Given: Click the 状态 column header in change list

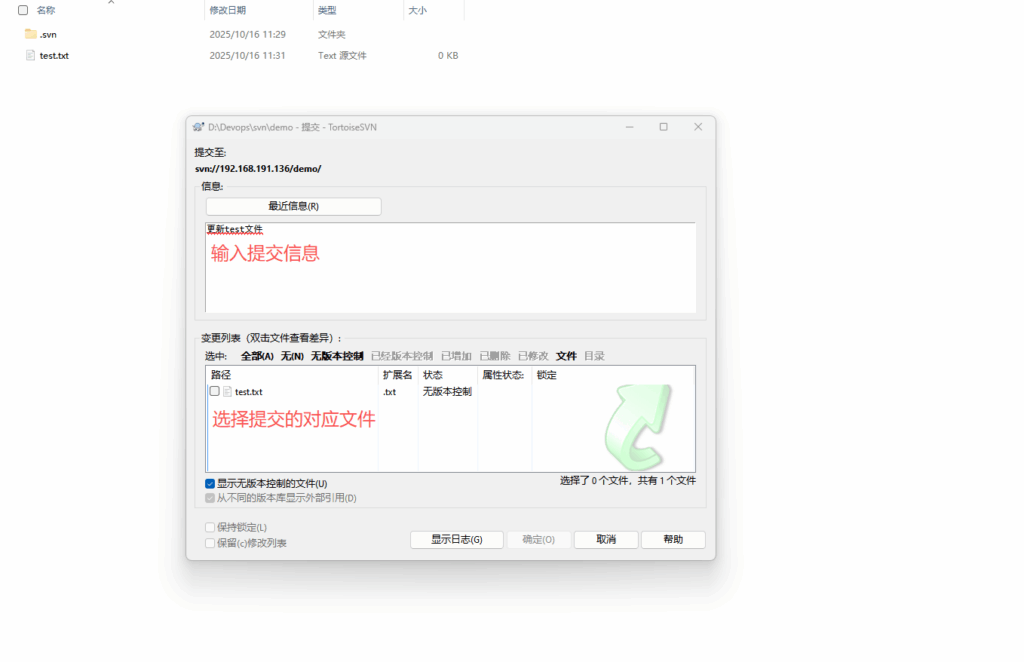Looking at the screenshot, I should point(432,375).
